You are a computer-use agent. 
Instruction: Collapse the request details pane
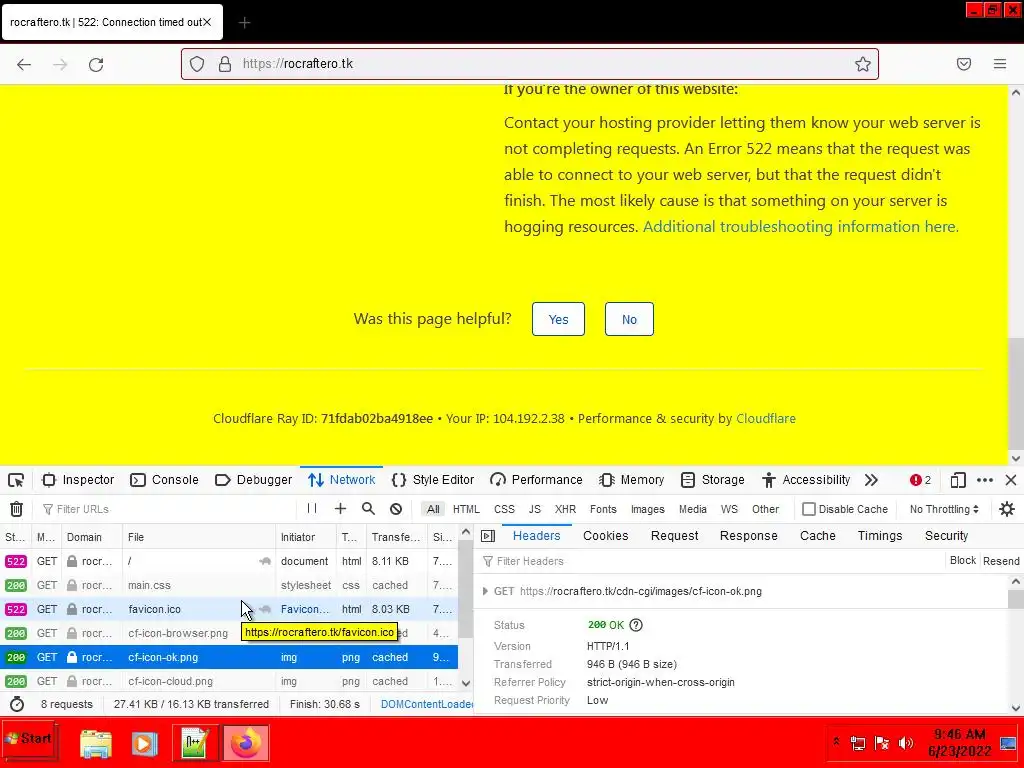(x=488, y=536)
